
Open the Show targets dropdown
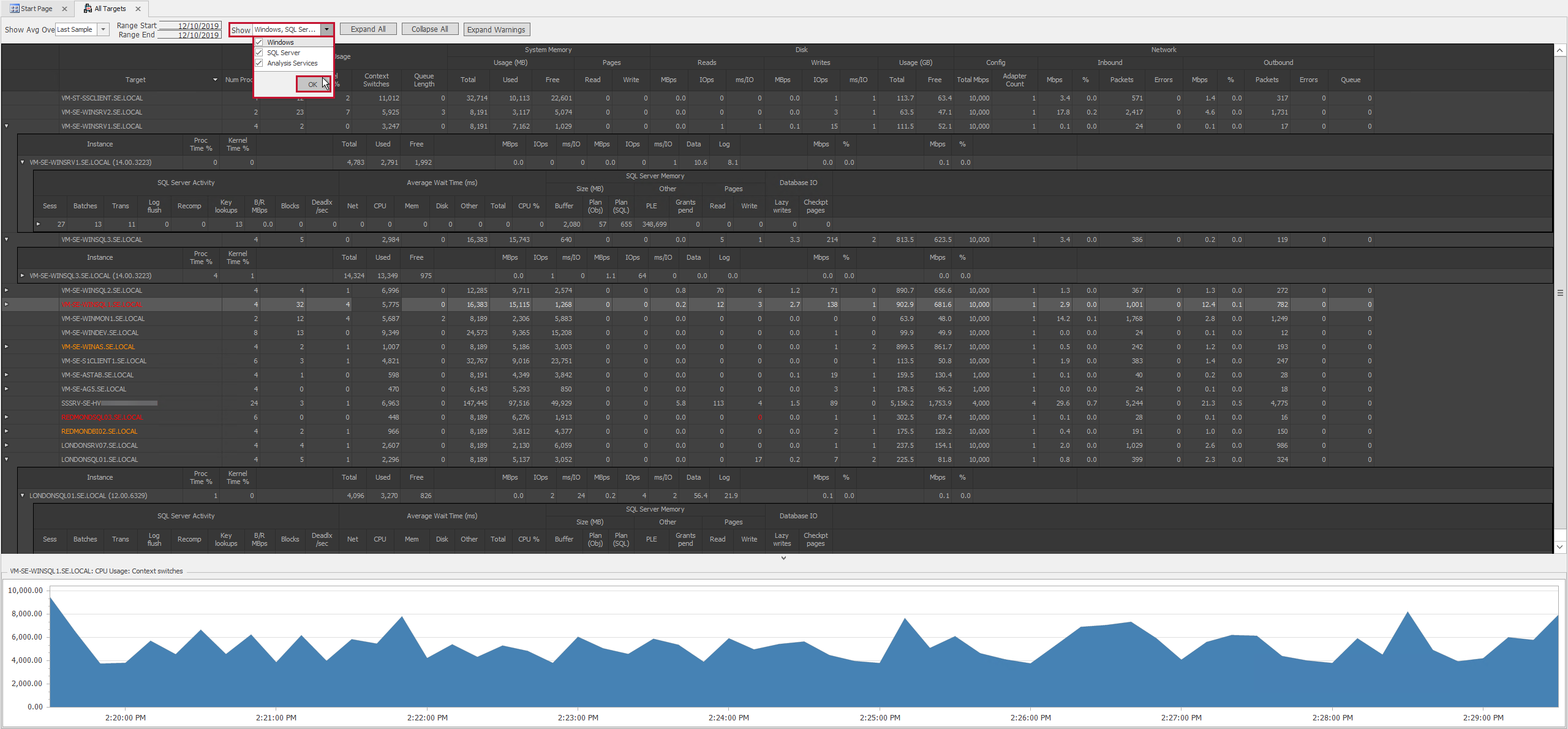pos(326,29)
